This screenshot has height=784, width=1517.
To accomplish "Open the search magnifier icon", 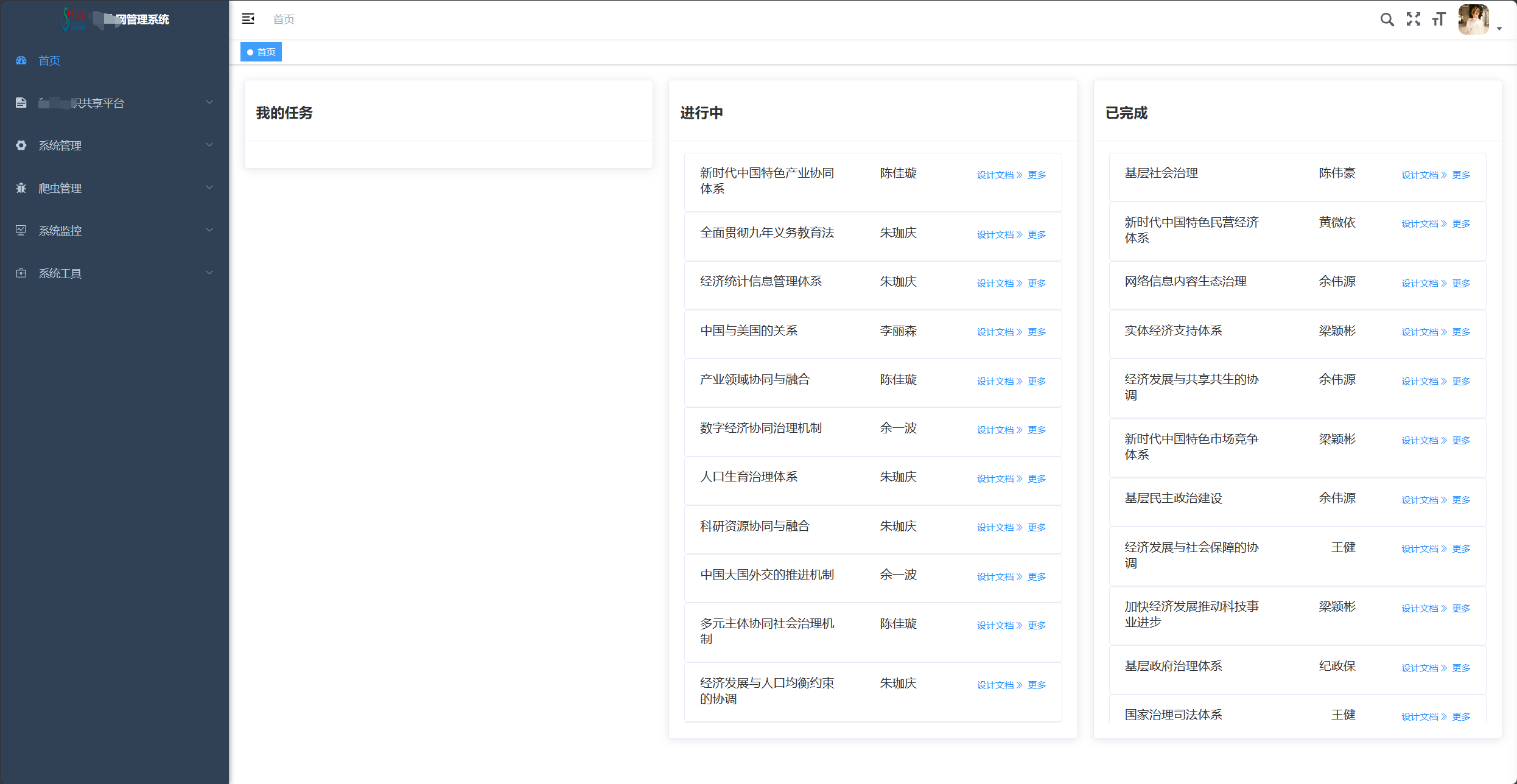I will coord(1387,19).
